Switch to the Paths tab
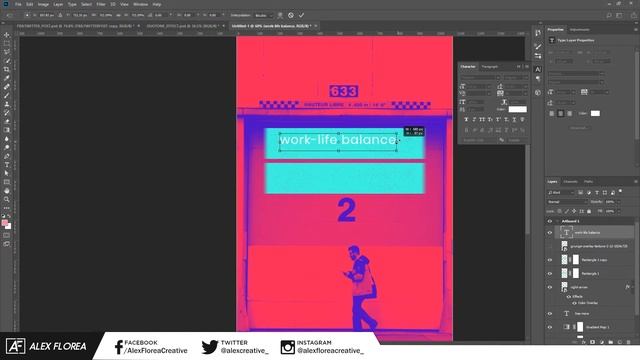Image resolution: width=640 pixels, height=360 pixels. [x=588, y=182]
